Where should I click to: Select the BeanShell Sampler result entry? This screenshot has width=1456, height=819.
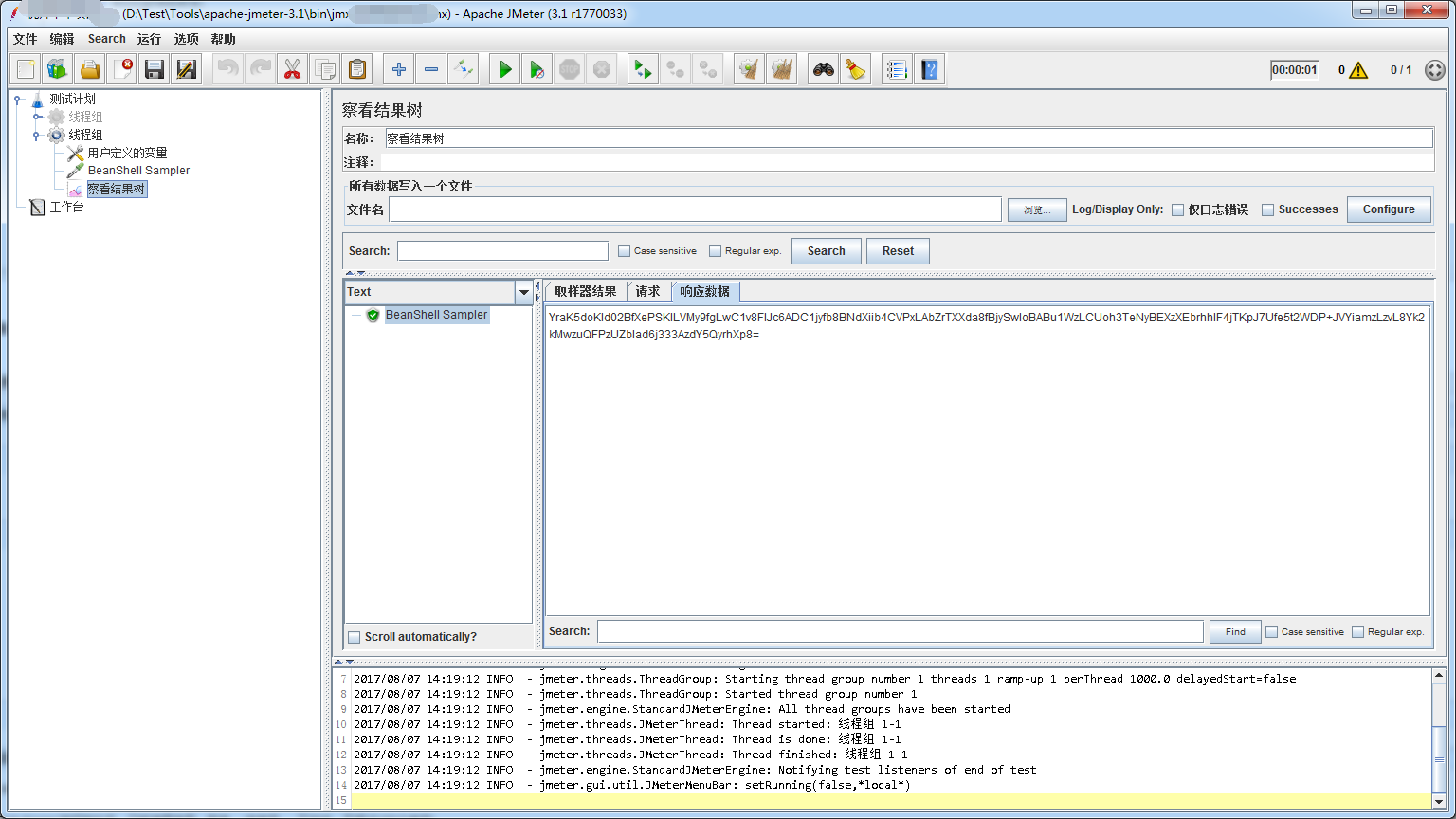pos(436,314)
